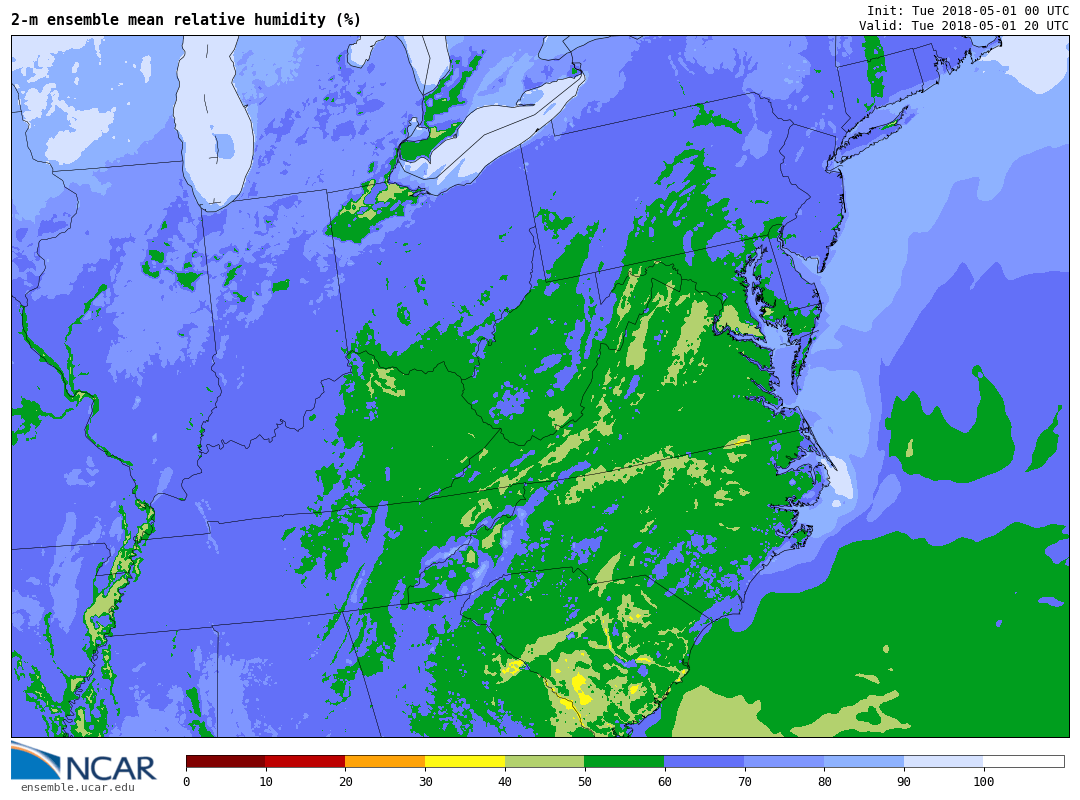This screenshot has height=800, width=1080.
Task: Select the light blue 80-90 color swatch
Action: (864, 761)
